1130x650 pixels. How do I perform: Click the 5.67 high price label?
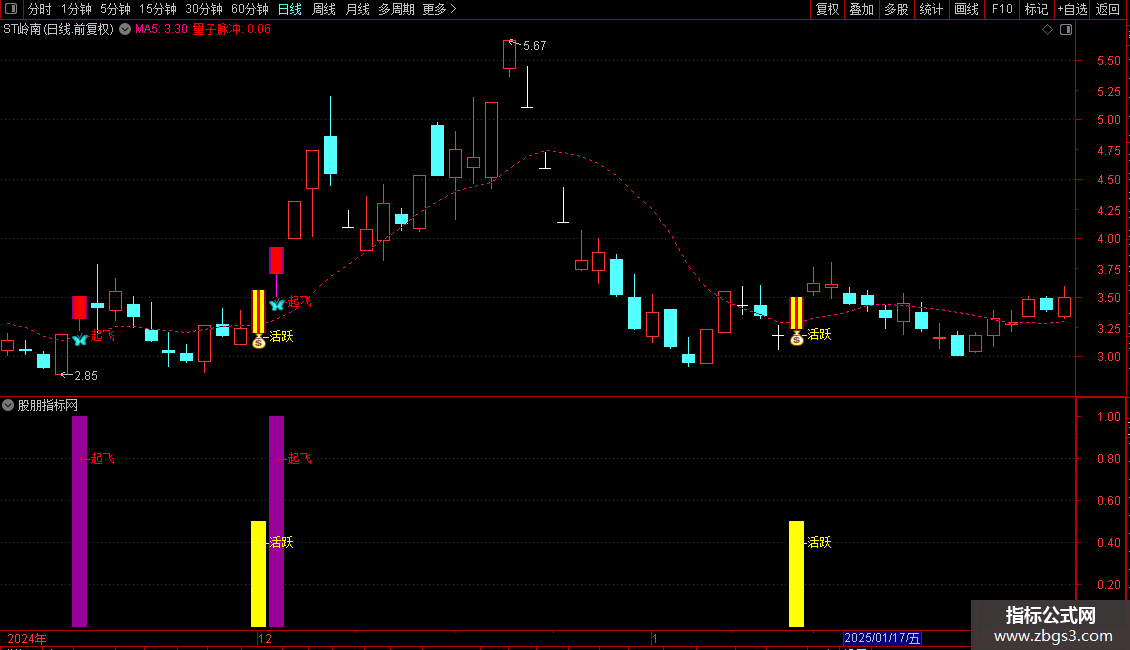pos(535,46)
